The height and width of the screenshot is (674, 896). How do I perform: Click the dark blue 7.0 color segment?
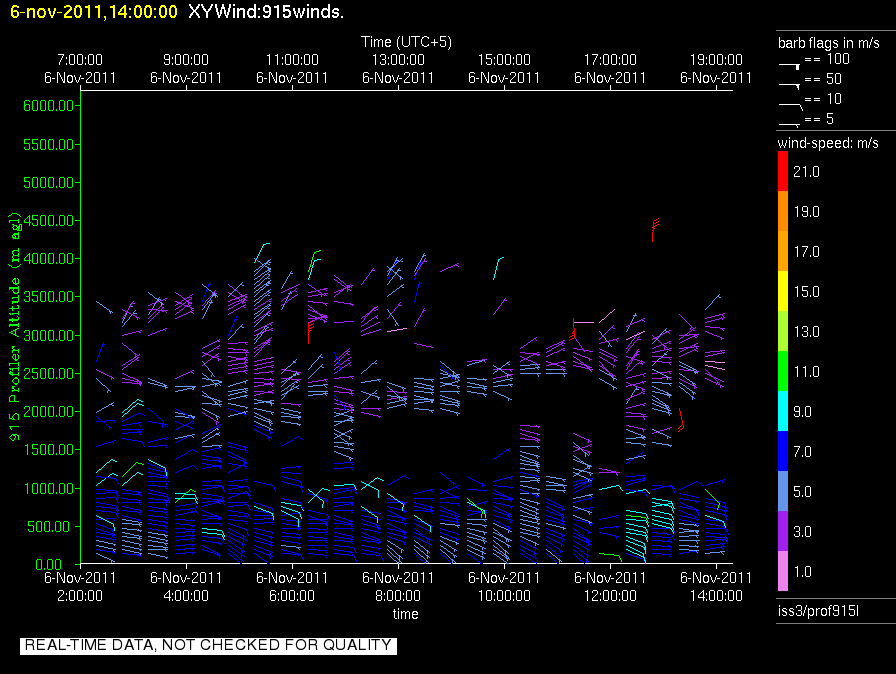pos(783,451)
